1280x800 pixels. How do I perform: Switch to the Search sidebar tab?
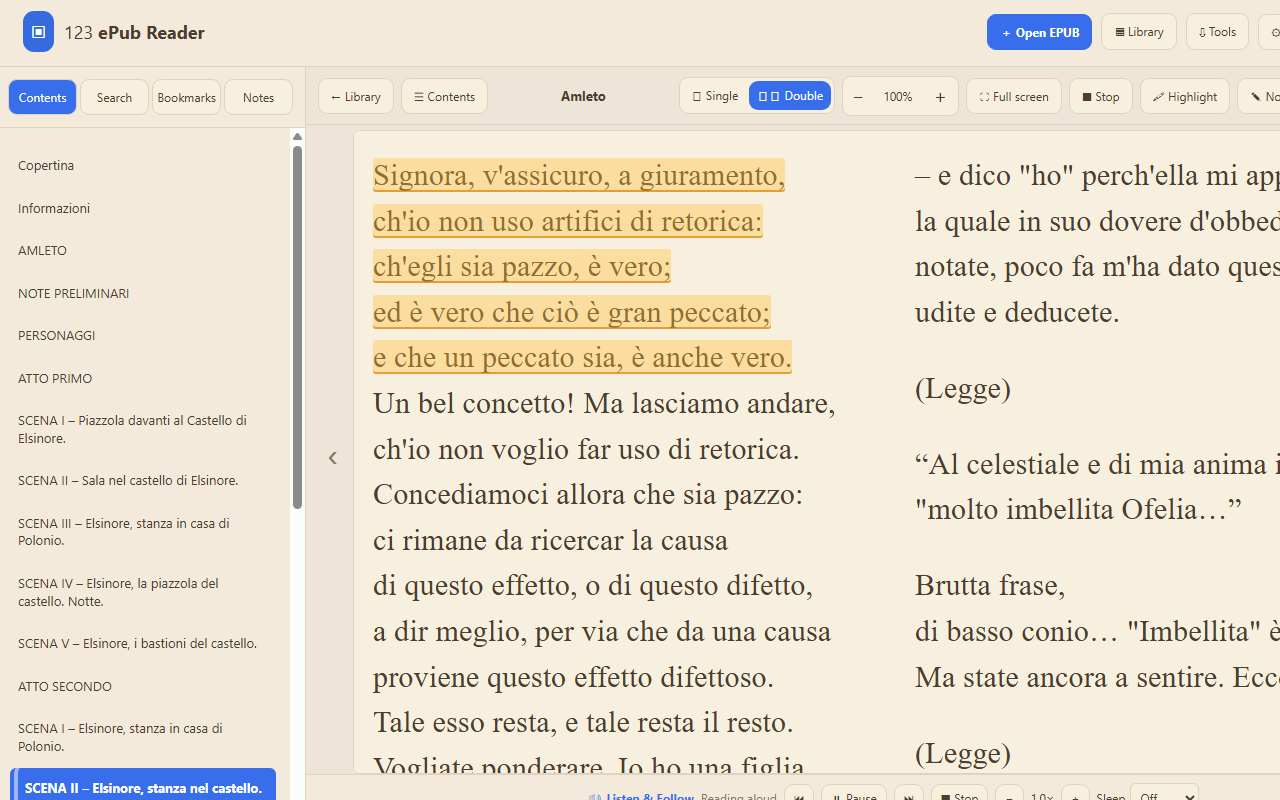[x=114, y=97]
